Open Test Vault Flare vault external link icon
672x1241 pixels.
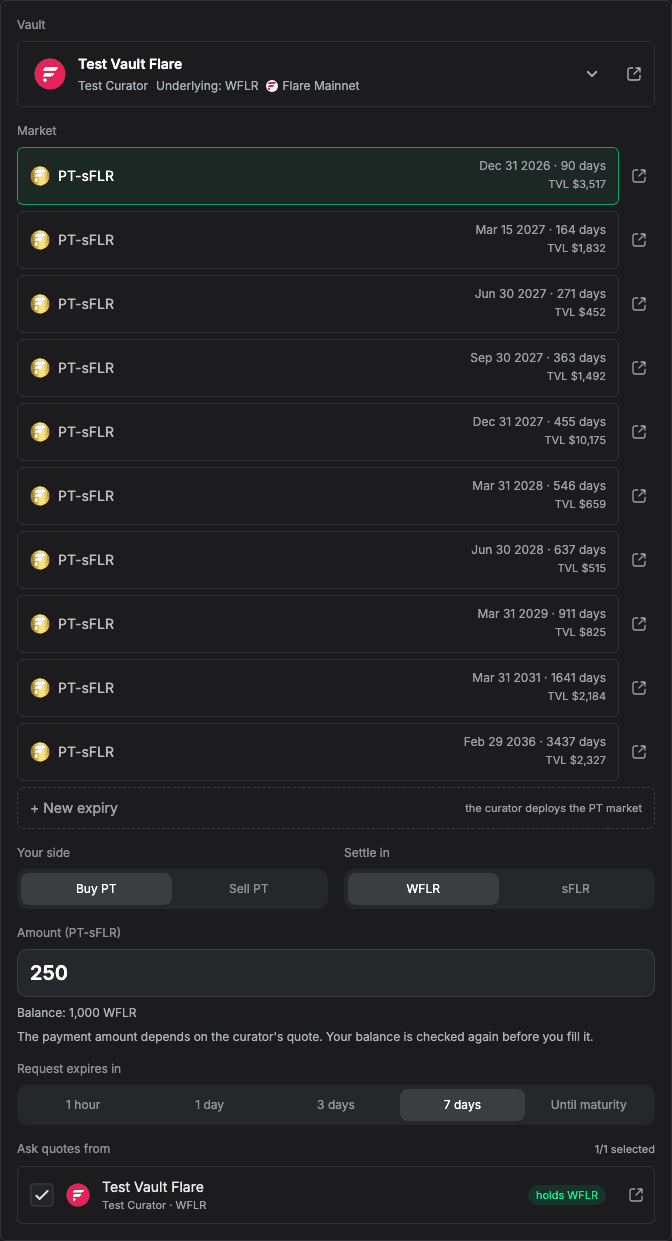click(x=634, y=74)
